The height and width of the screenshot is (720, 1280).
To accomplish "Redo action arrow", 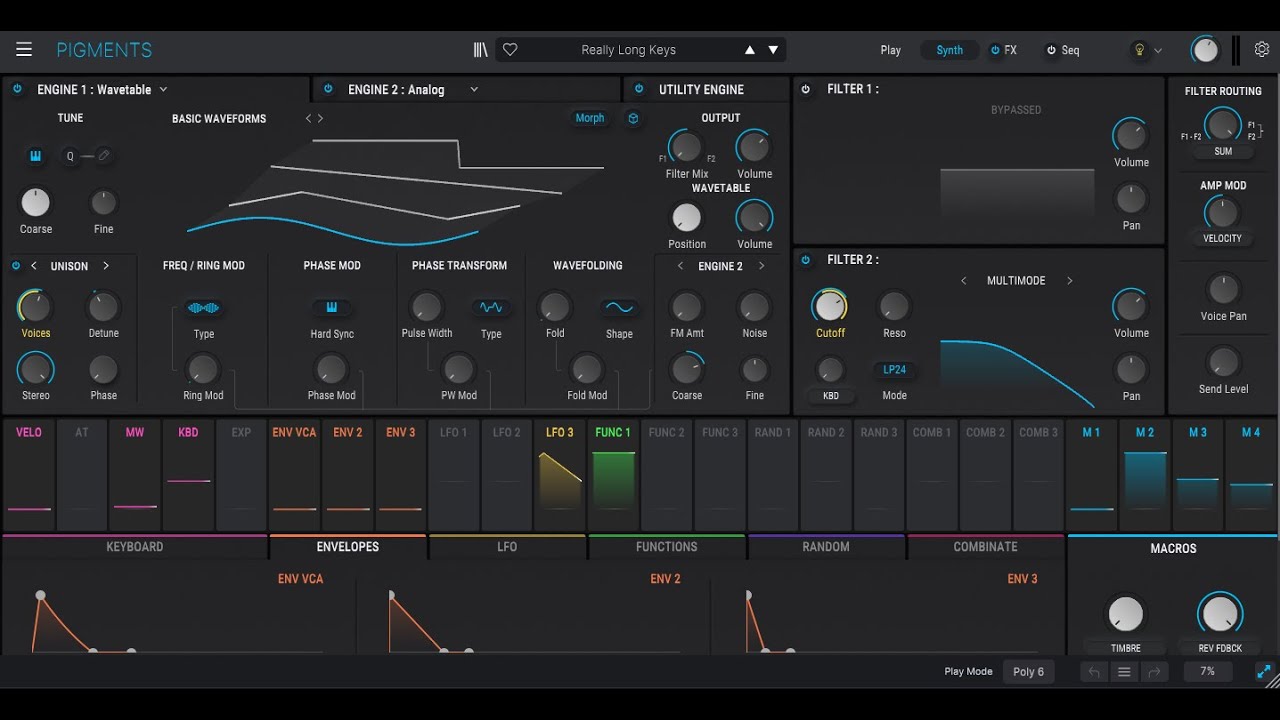I will click(x=1154, y=672).
